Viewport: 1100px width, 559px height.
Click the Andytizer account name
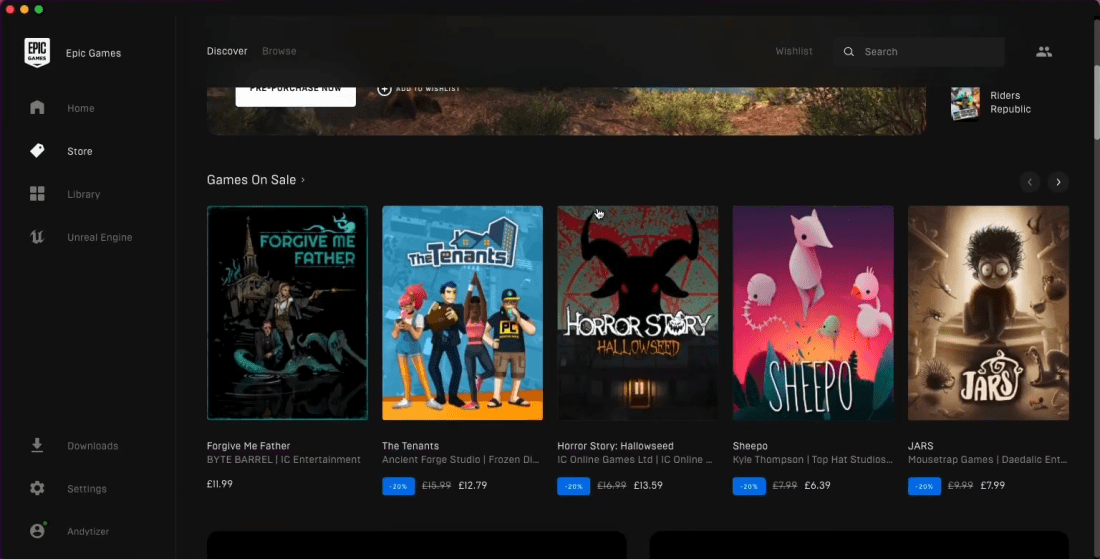(88, 531)
